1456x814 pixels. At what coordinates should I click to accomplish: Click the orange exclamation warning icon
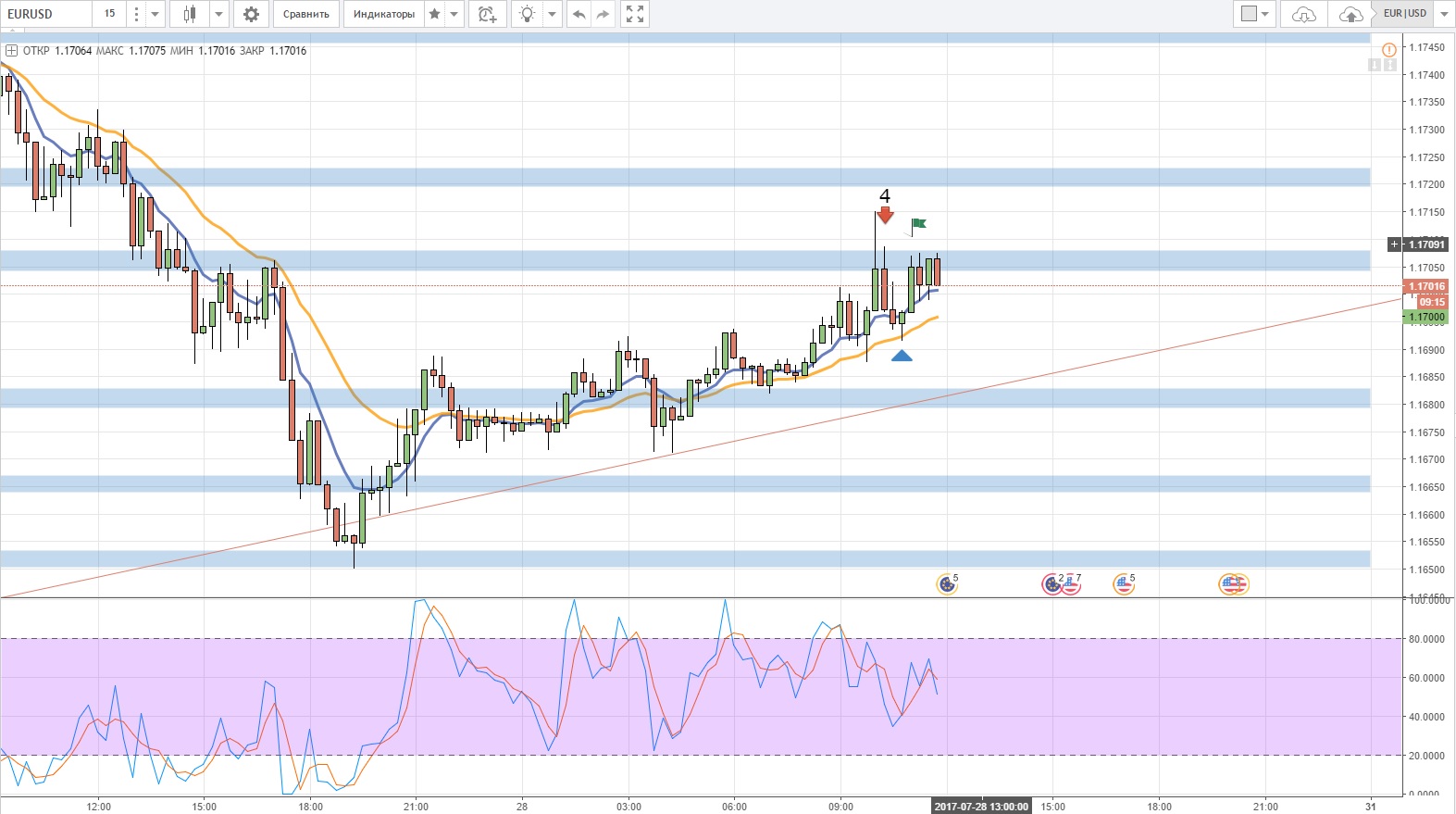click(x=1388, y=50)
